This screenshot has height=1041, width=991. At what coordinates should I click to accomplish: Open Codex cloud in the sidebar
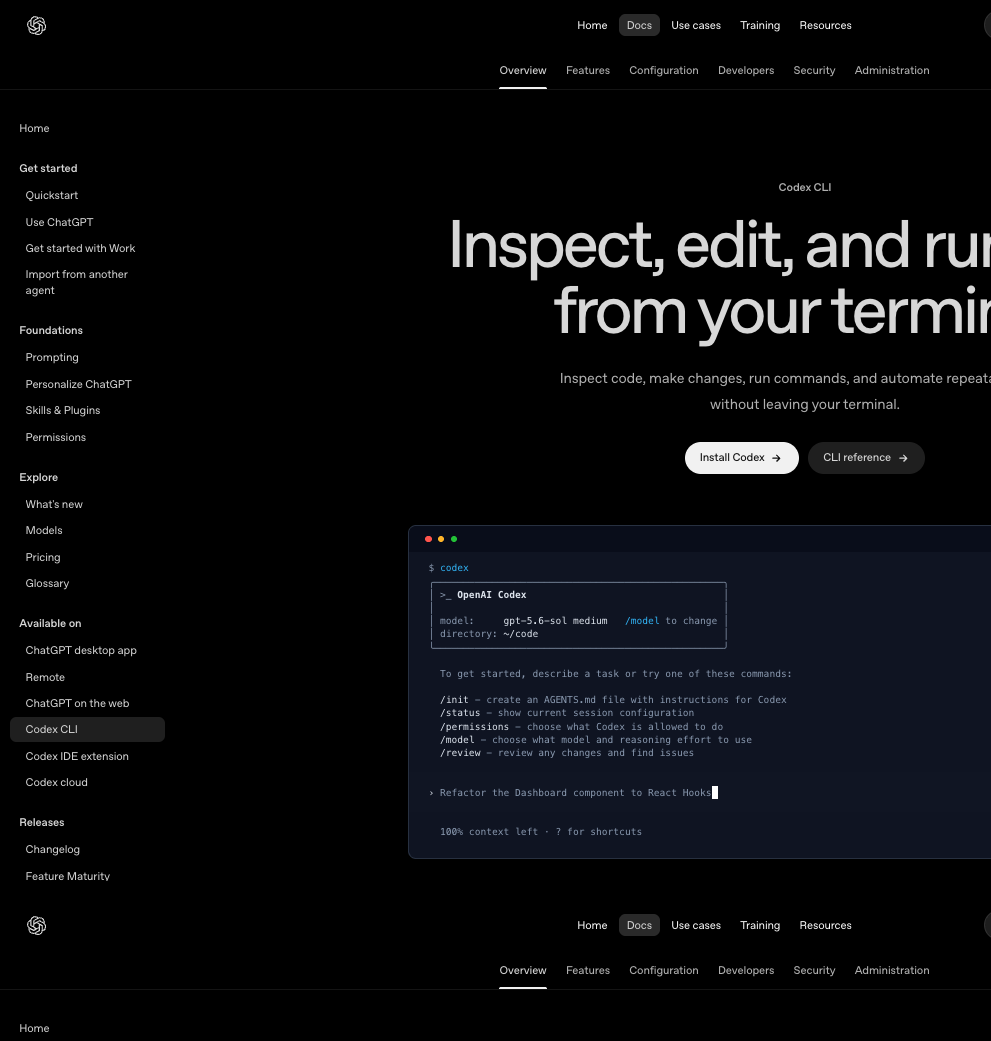56,782
